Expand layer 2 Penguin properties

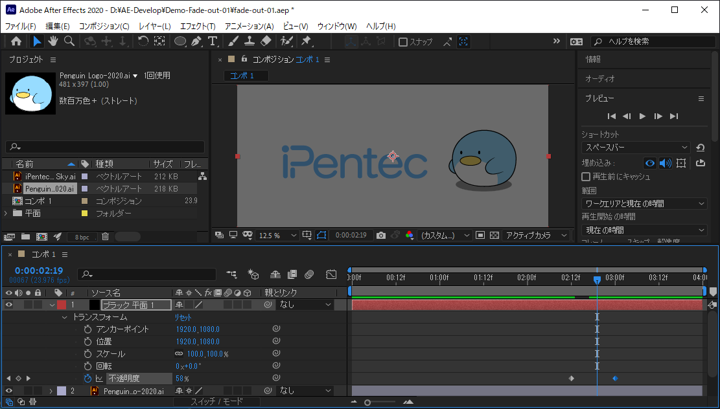tap(51, 391)
